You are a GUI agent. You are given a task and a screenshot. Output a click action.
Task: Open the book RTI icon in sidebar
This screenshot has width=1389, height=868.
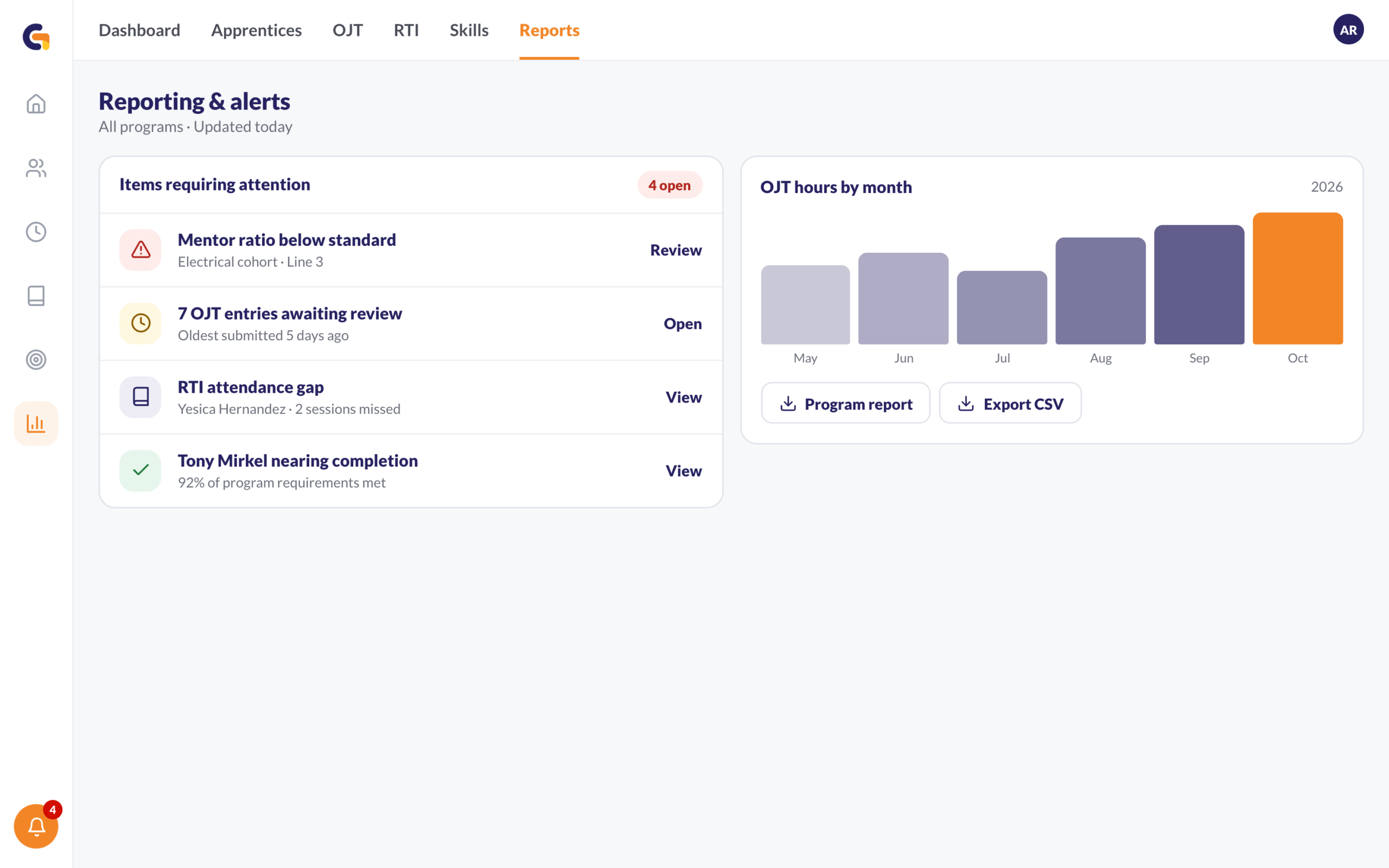pos(36,296)
